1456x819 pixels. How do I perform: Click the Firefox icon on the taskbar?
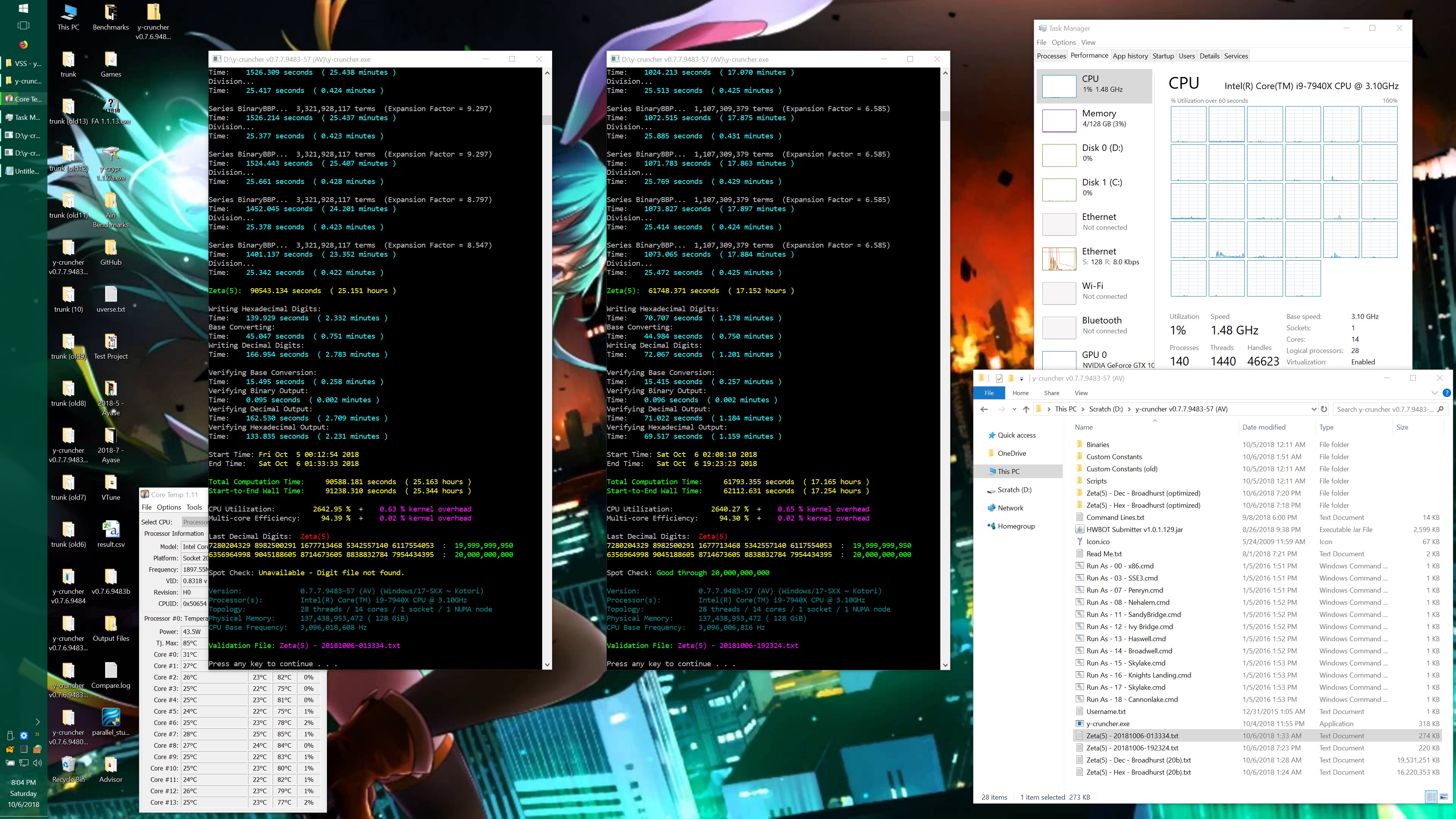pos(23,44)
